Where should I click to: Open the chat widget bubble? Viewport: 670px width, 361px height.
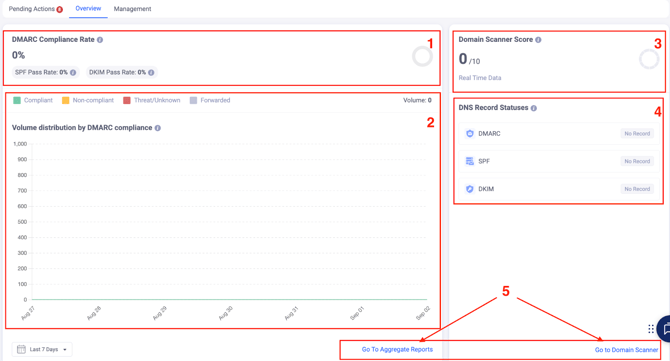pyautogui.click(x=664, y=329)
